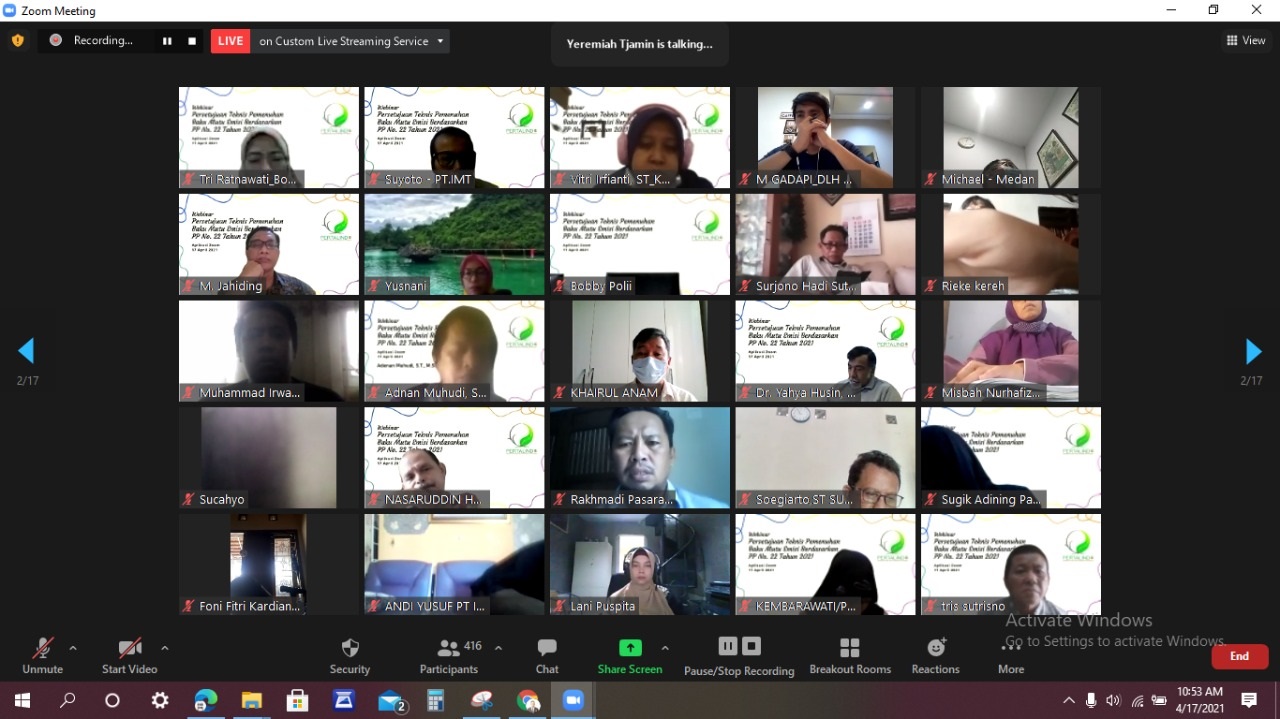Expand video options arrow next to Start Video

point(165,648)
